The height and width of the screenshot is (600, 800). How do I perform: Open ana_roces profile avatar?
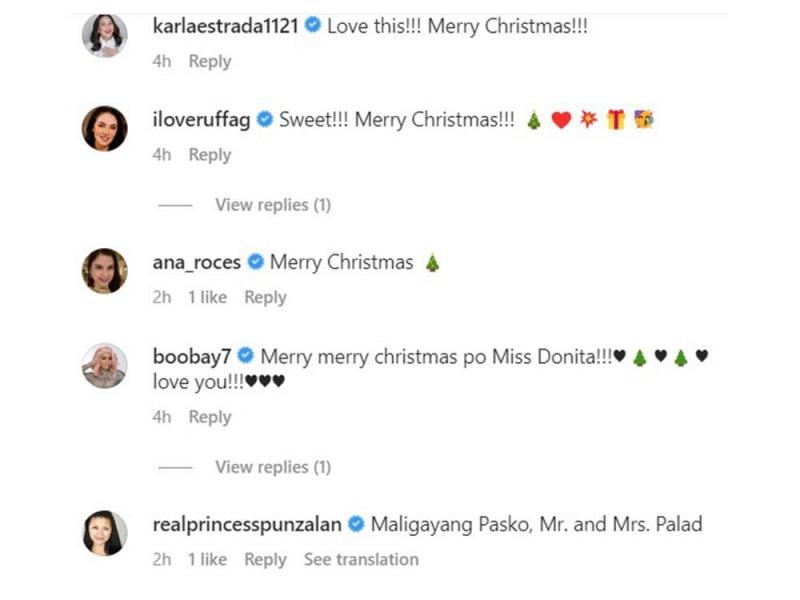tap(104, 271)
